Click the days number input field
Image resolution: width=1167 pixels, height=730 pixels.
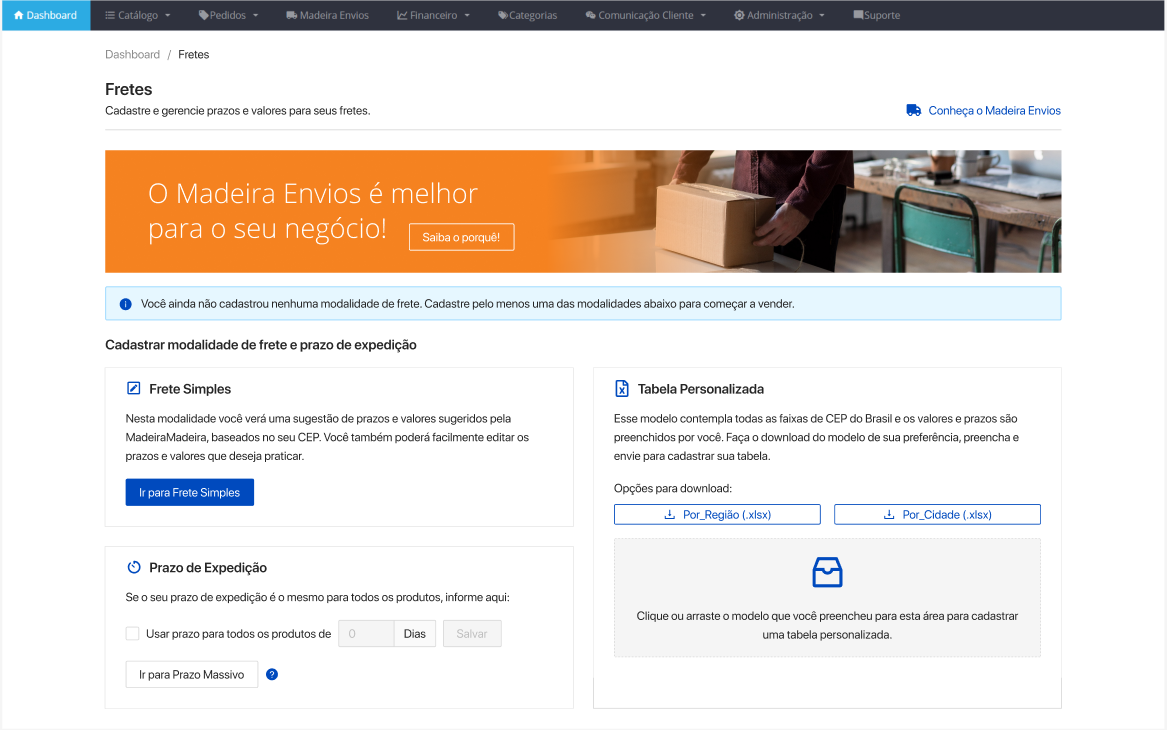pos(366,633)
